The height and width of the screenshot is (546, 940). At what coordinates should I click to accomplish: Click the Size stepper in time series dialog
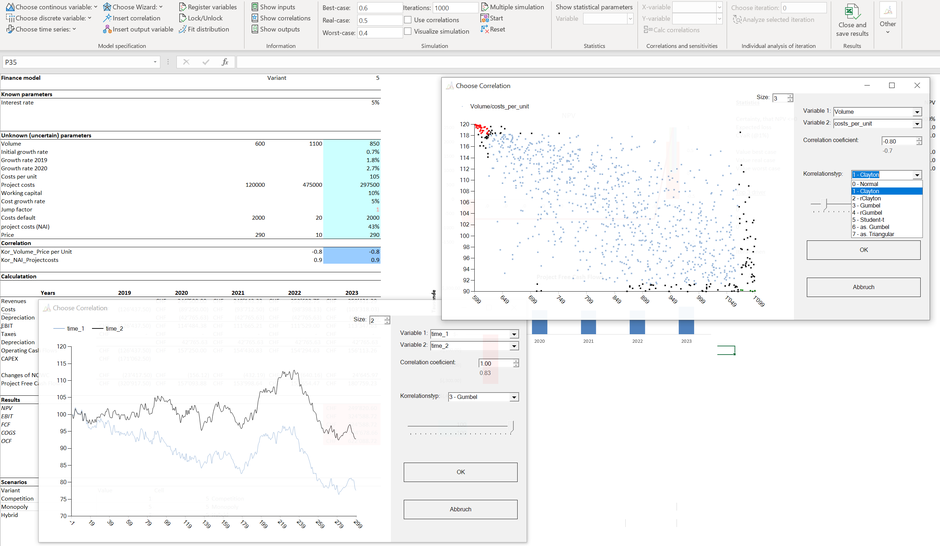coord(387,320)
